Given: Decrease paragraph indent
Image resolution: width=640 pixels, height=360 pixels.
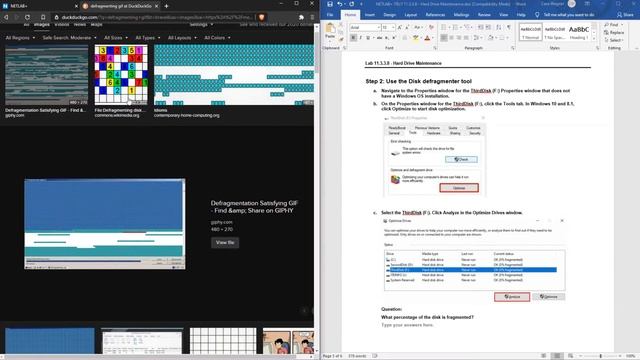Looking at the screenshot, I should (x=481, y=27).
